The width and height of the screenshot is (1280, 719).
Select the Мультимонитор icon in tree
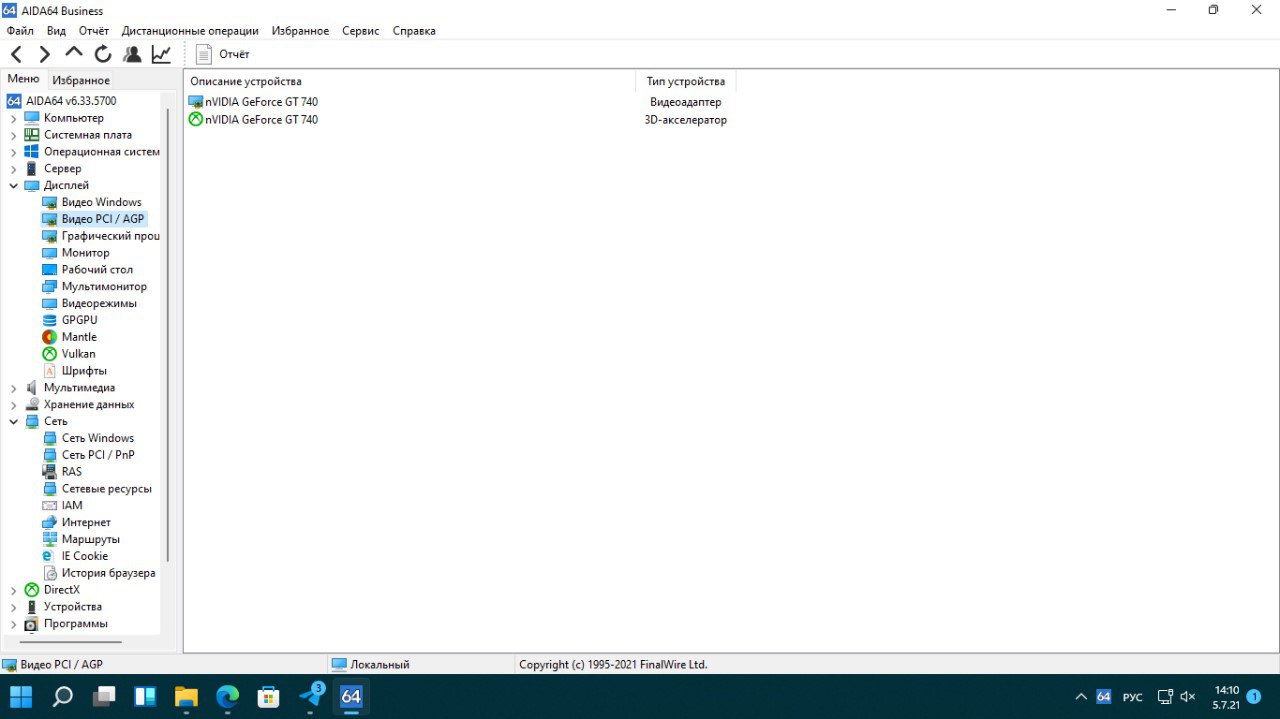point(50,287)
